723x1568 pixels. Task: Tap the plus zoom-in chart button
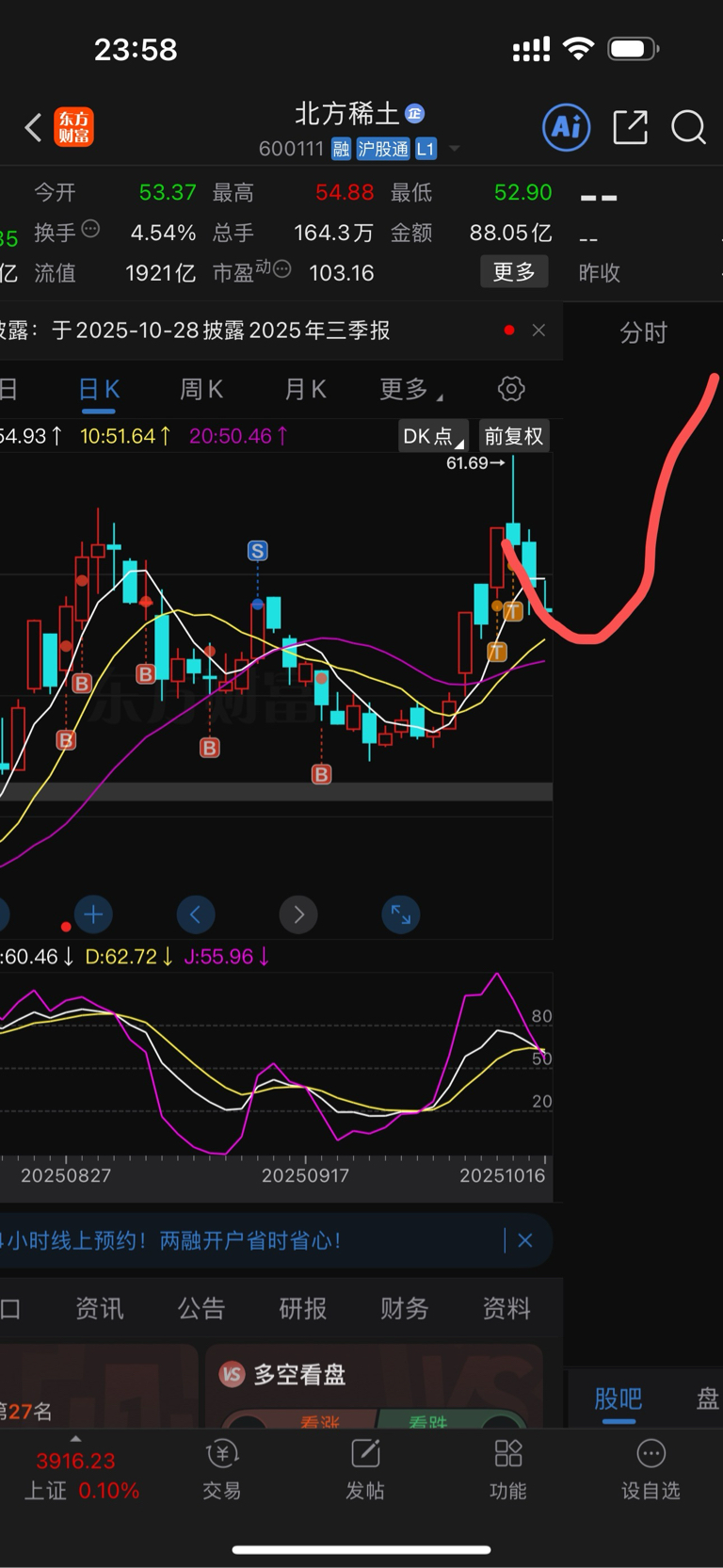(x=93, y=914)
